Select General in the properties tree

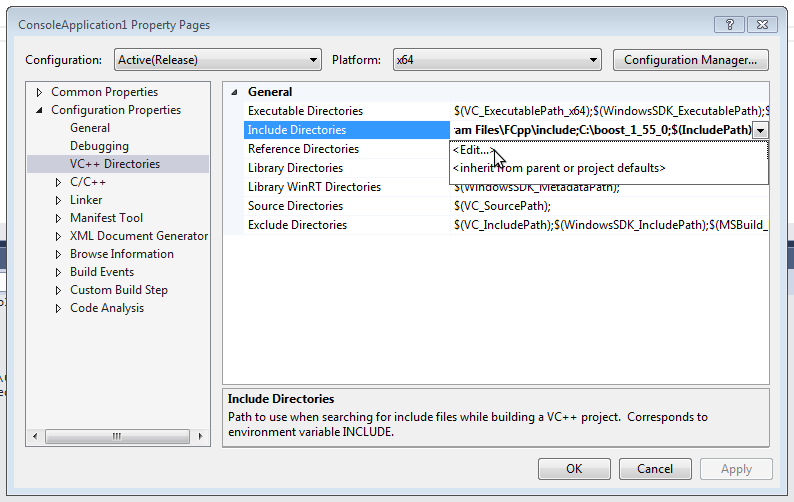pos(90,128)
